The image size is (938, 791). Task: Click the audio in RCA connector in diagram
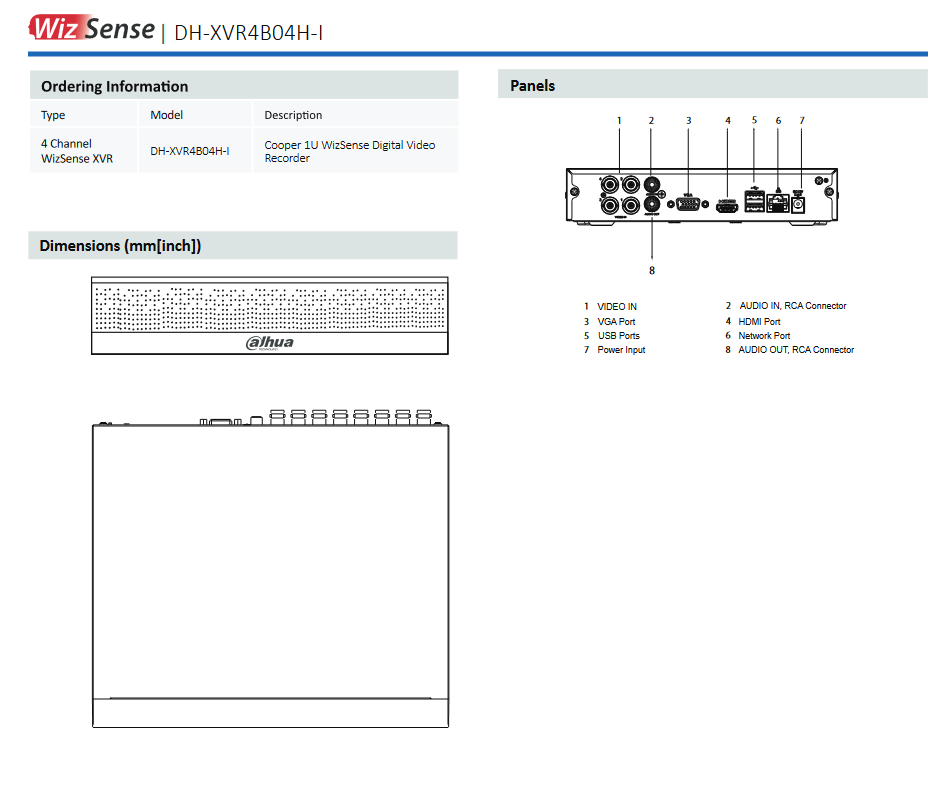coord(651,184)
